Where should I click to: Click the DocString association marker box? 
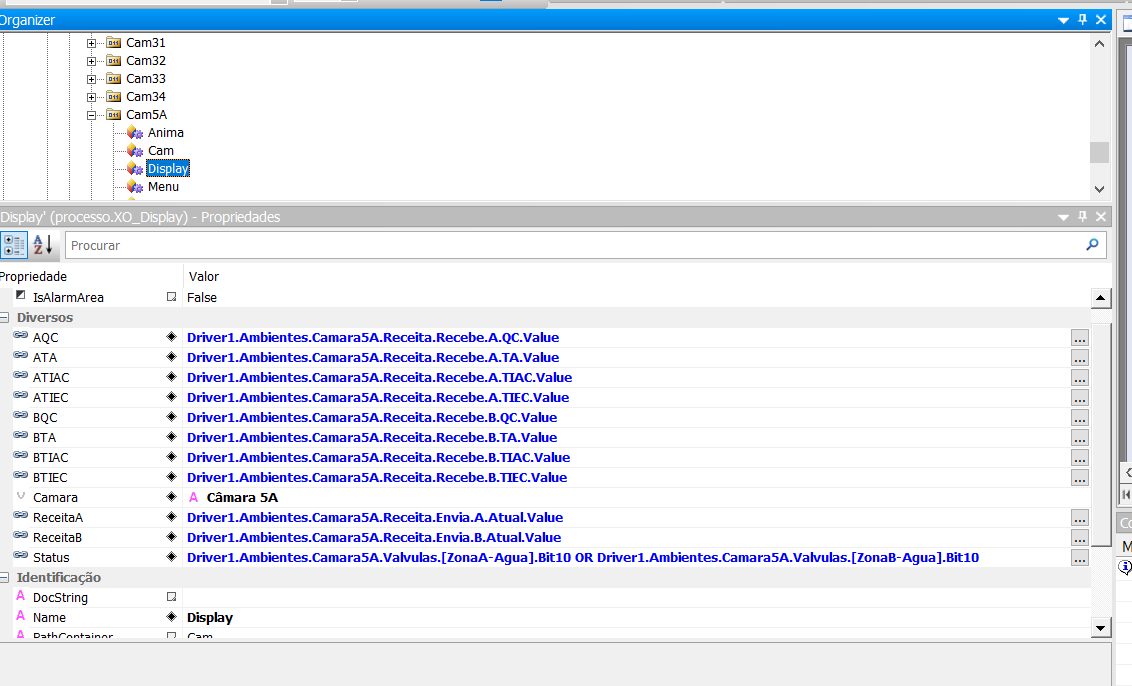tap(171, 597)
